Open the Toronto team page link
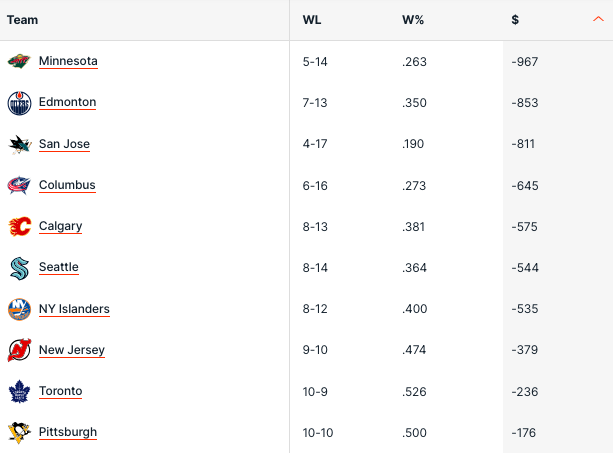Screen dimensions: 613x453 coord(60,391)
